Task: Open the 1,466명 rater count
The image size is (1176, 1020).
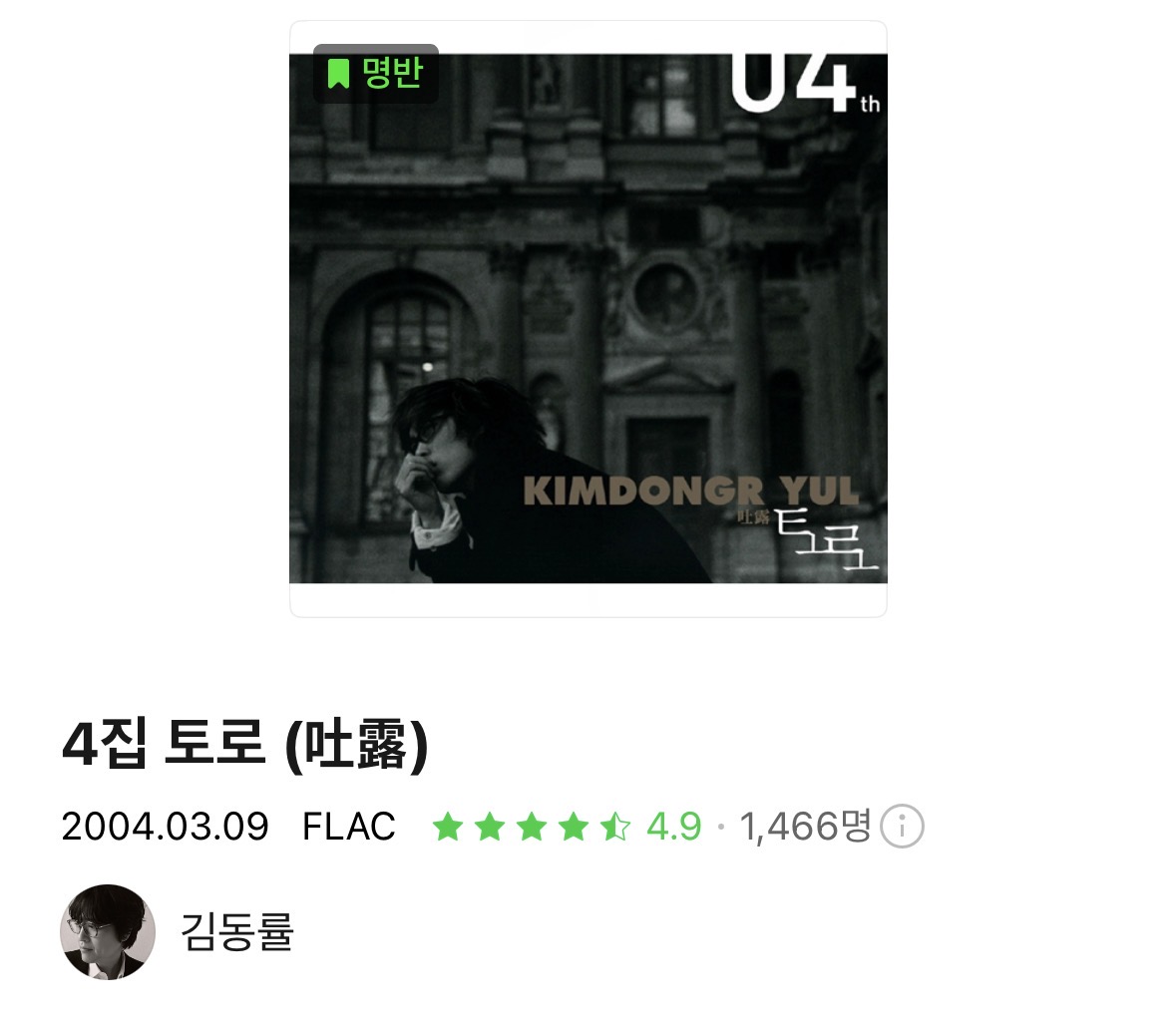Action: pyautogui.click(x=806, y=827)
